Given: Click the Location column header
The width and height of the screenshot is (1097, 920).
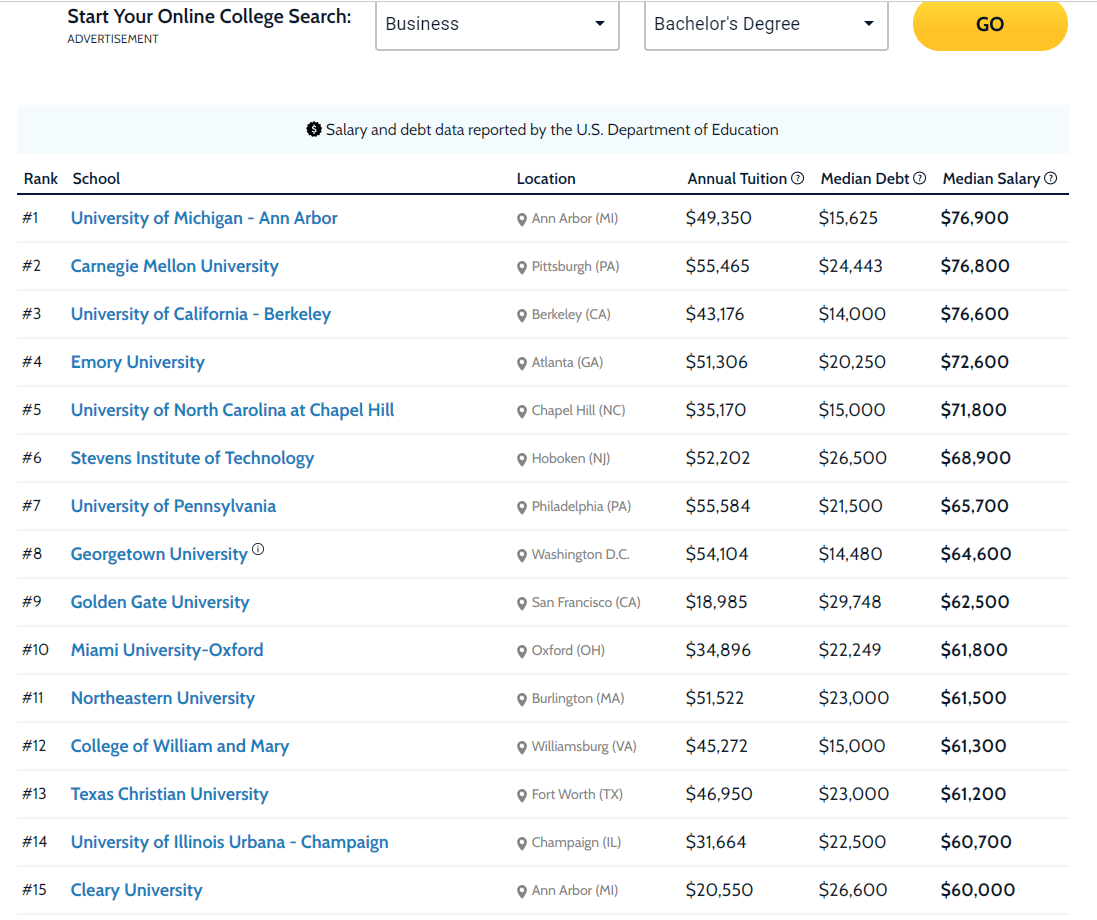Looking at the screenshot, I should pyautogui.click(x=546, y=178).
